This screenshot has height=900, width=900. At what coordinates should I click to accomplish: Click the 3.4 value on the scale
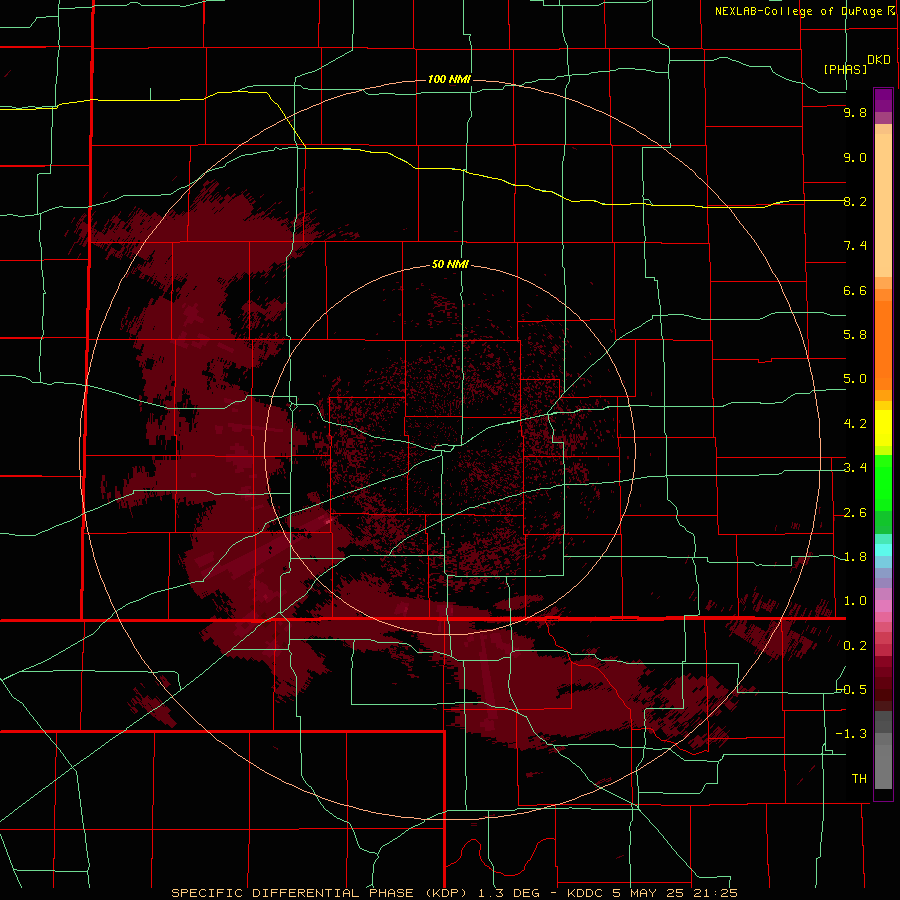click(x=855, y=468)
